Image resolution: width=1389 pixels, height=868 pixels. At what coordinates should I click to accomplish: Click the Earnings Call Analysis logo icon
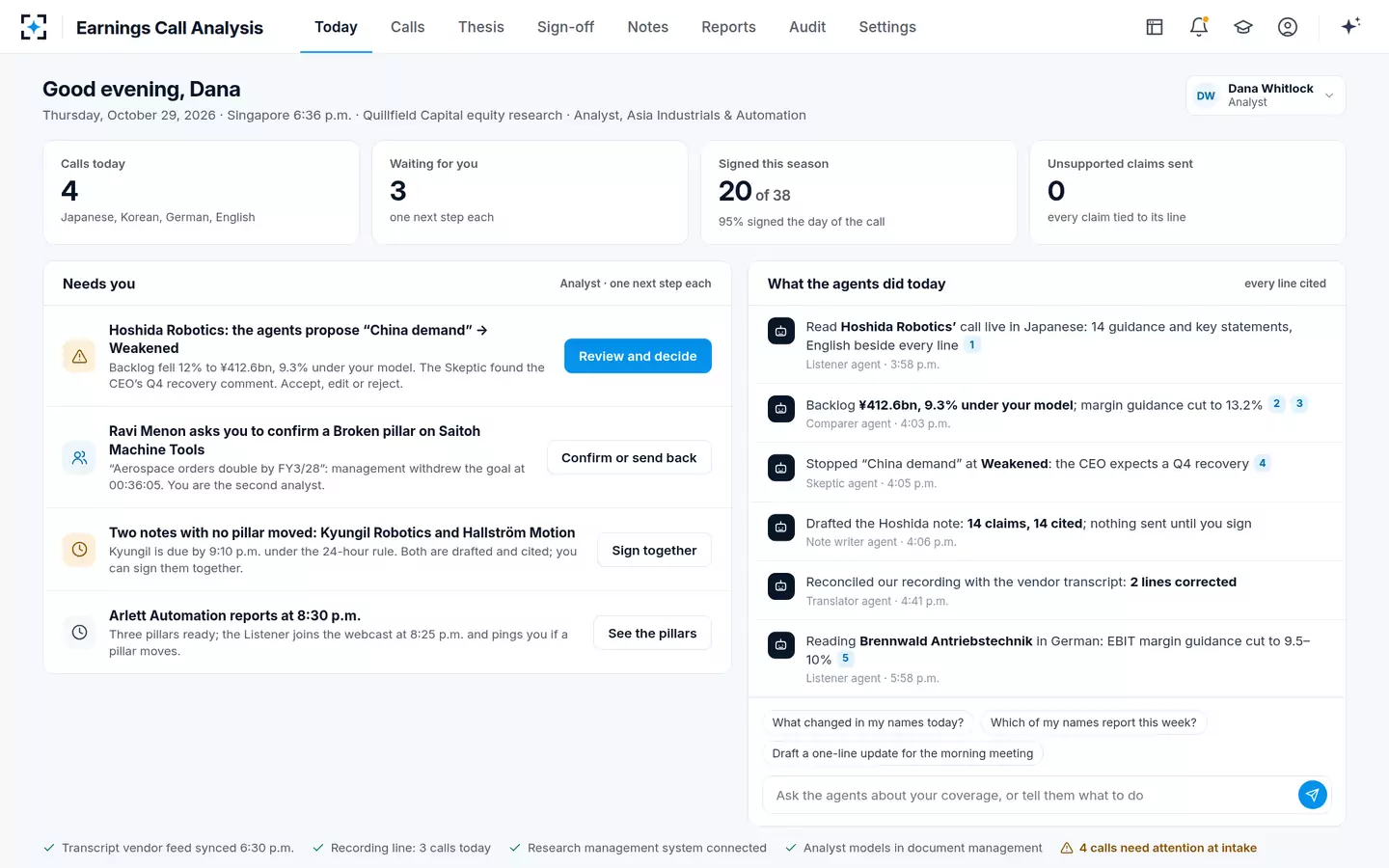[34, 27]
